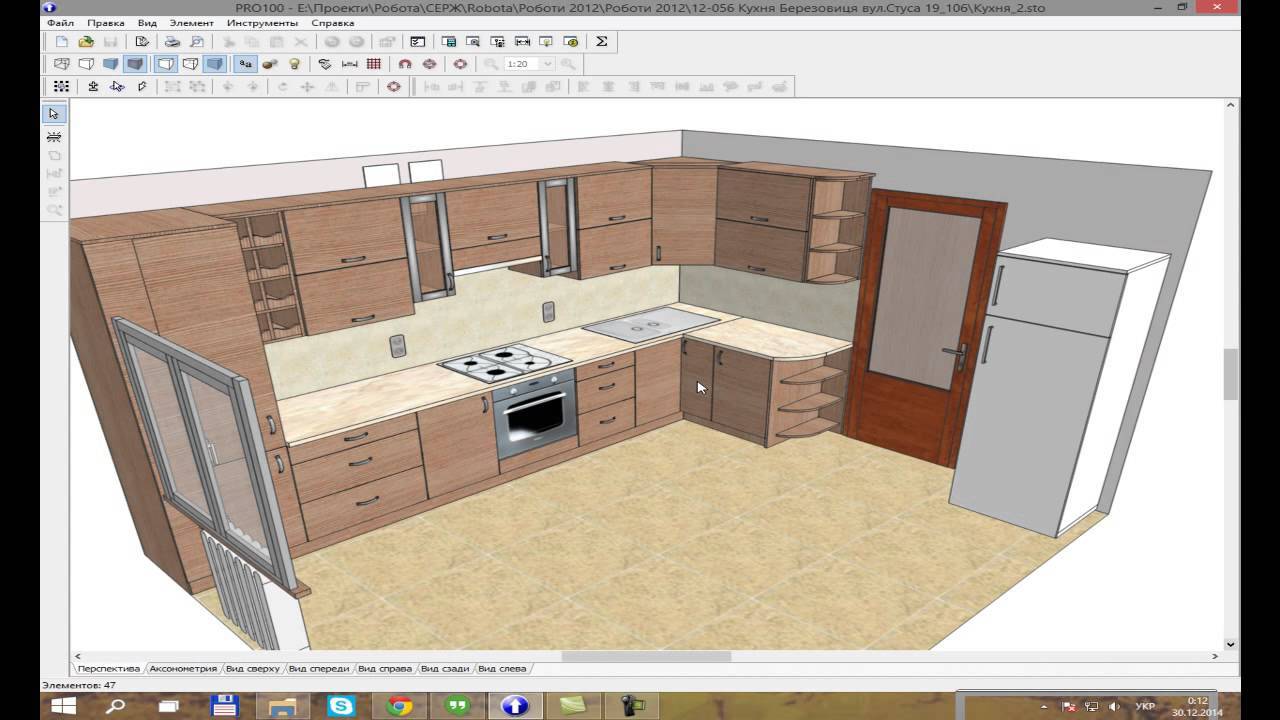Click the light bulb lighting icon
Screen dimensions: 1280x720
click(x=295, y=64)
